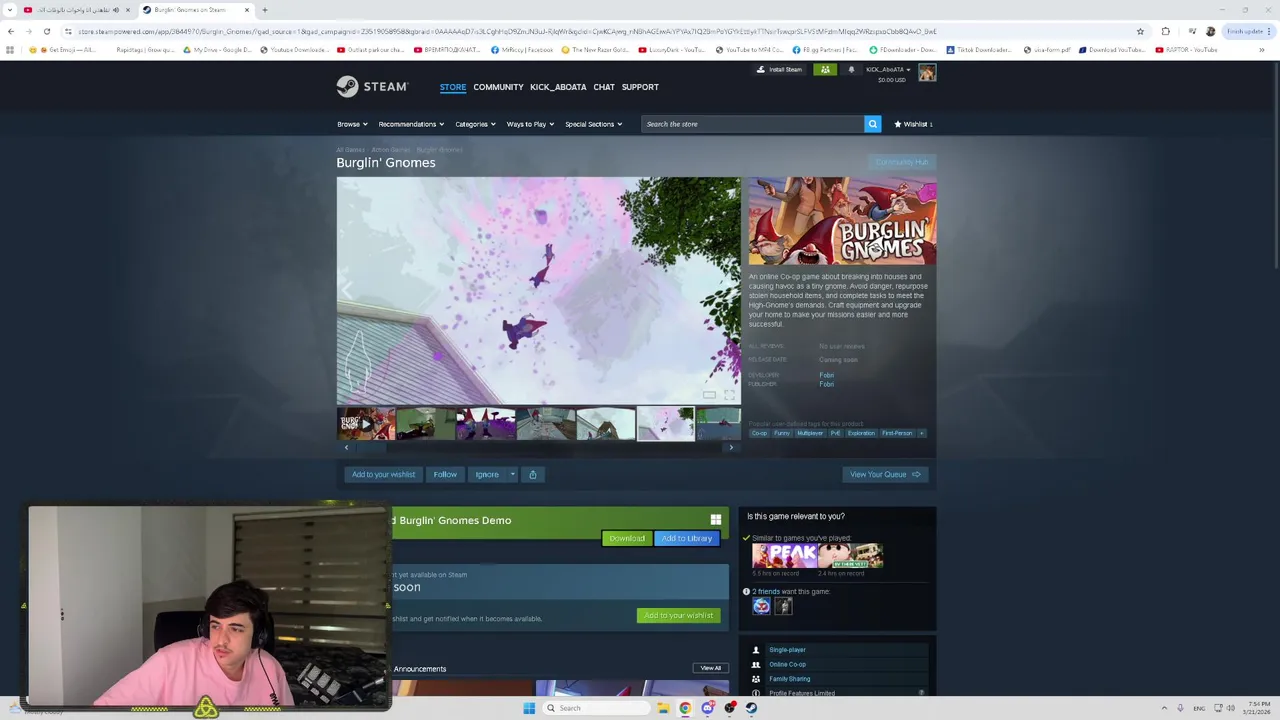Click the Install Steam button

pos(779,70)
